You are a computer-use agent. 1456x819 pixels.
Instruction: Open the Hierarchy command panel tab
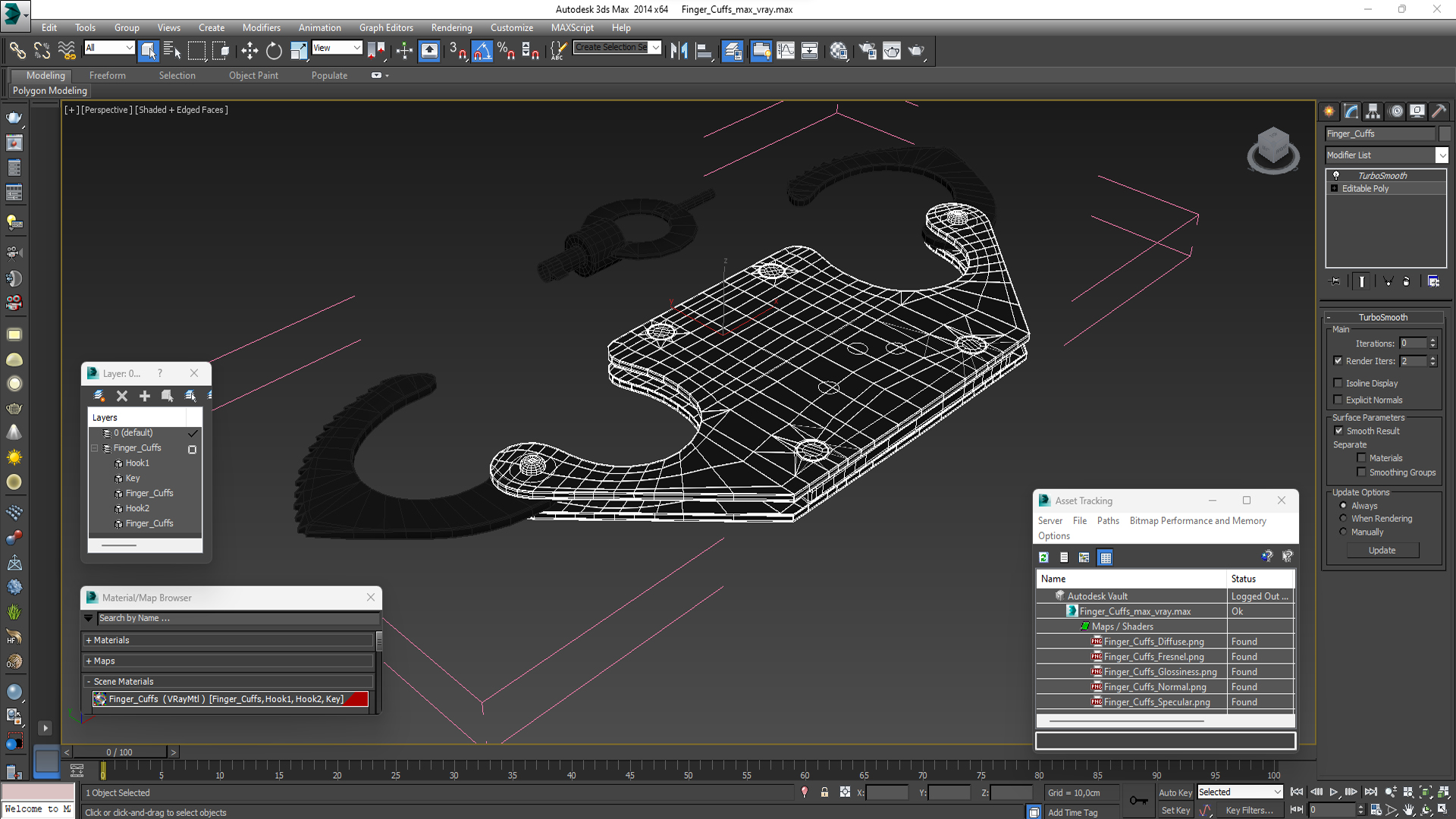click(x=1373, y=111)
